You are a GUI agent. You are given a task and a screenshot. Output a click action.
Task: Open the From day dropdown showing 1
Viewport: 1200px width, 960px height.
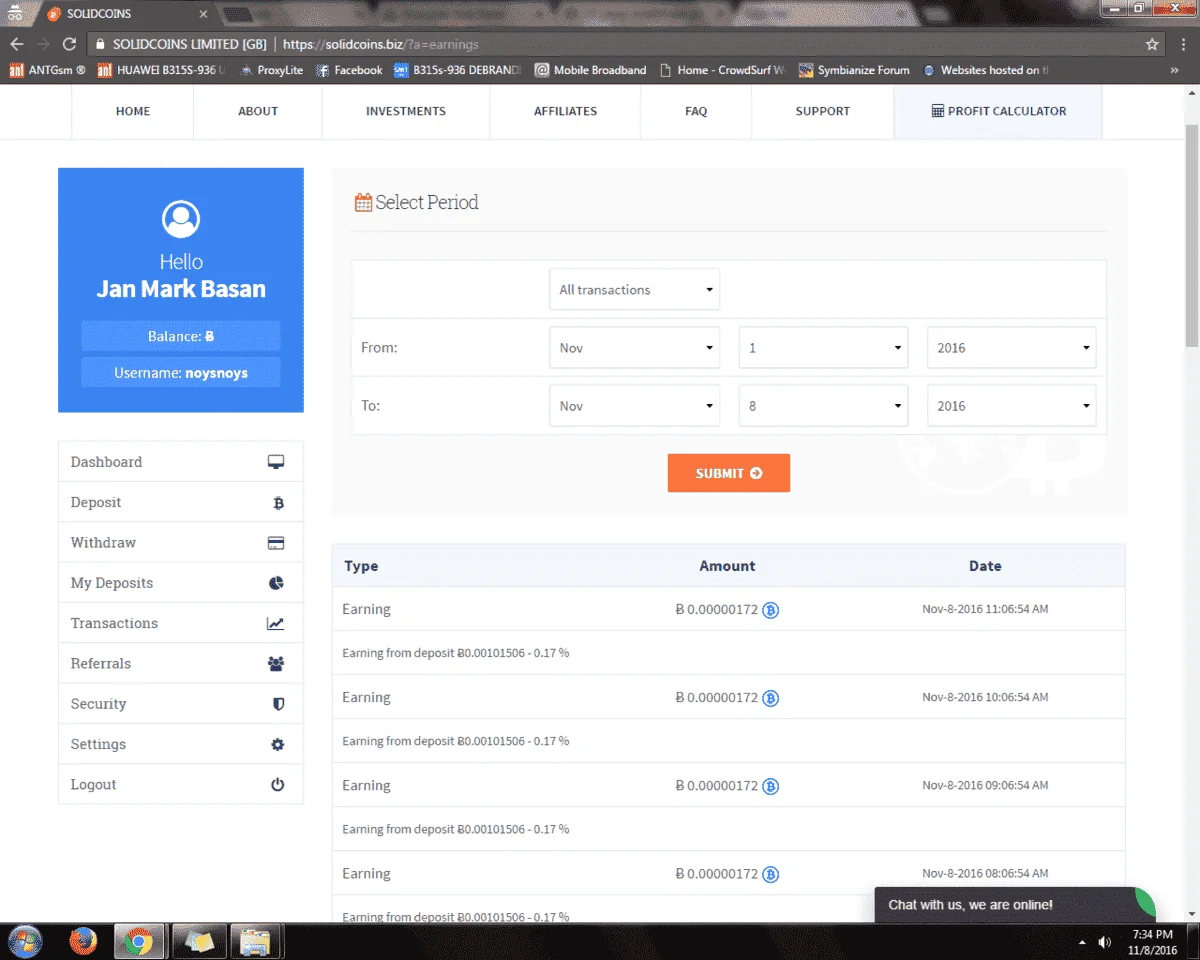[823, 348]
